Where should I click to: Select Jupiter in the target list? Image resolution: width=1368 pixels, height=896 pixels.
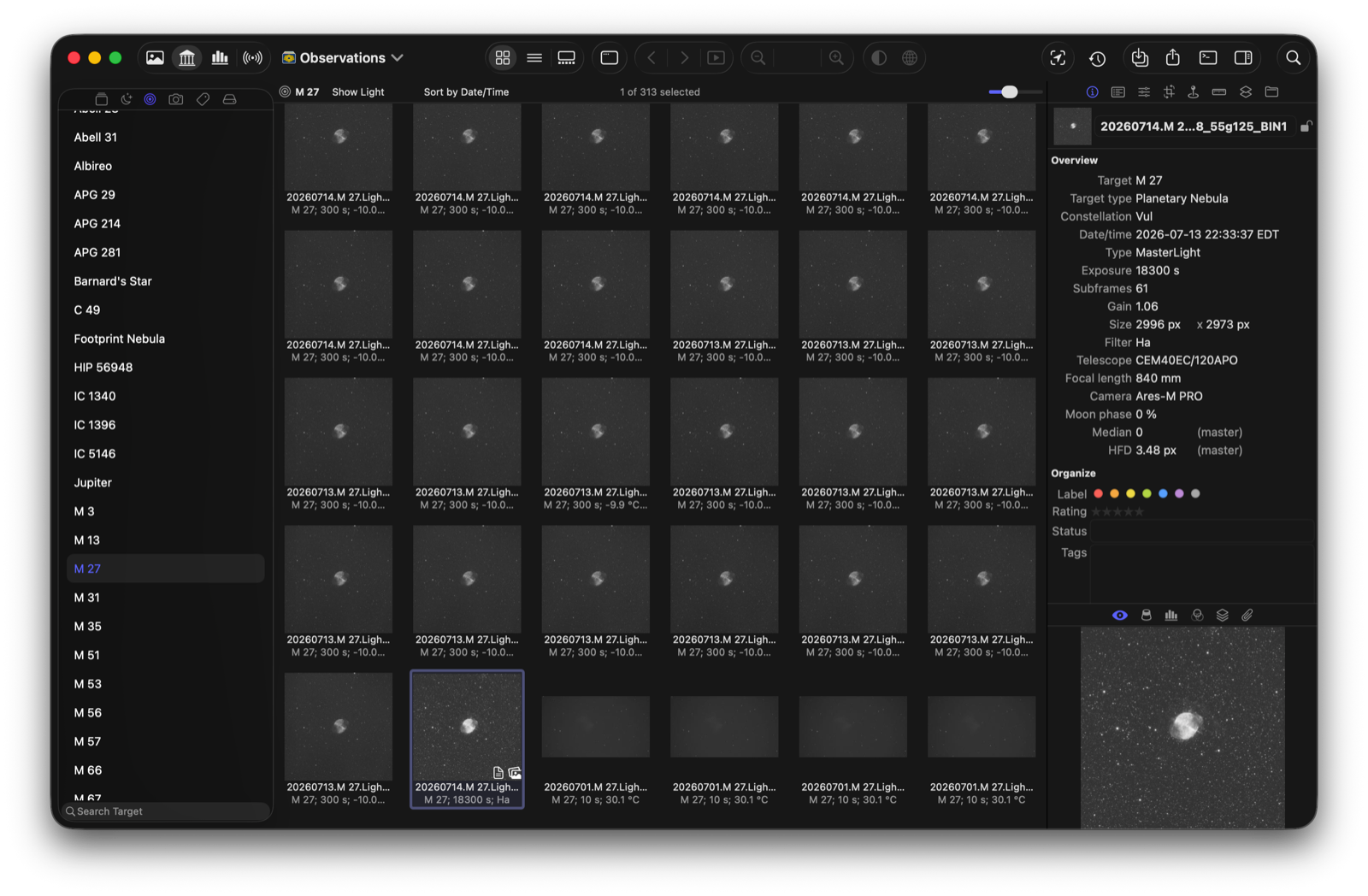point(166,482)
